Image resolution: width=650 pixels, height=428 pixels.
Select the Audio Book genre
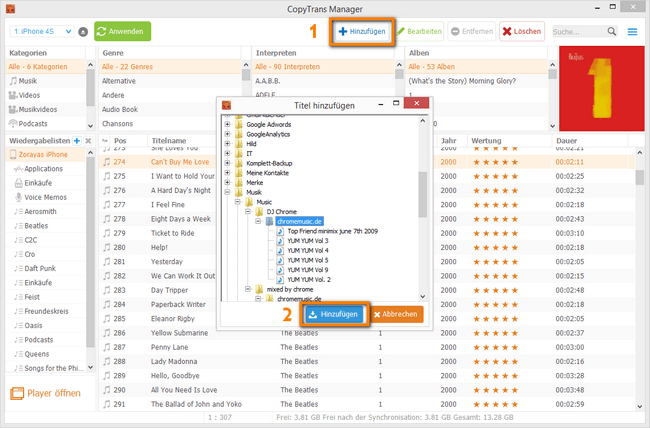click(170, 109)
